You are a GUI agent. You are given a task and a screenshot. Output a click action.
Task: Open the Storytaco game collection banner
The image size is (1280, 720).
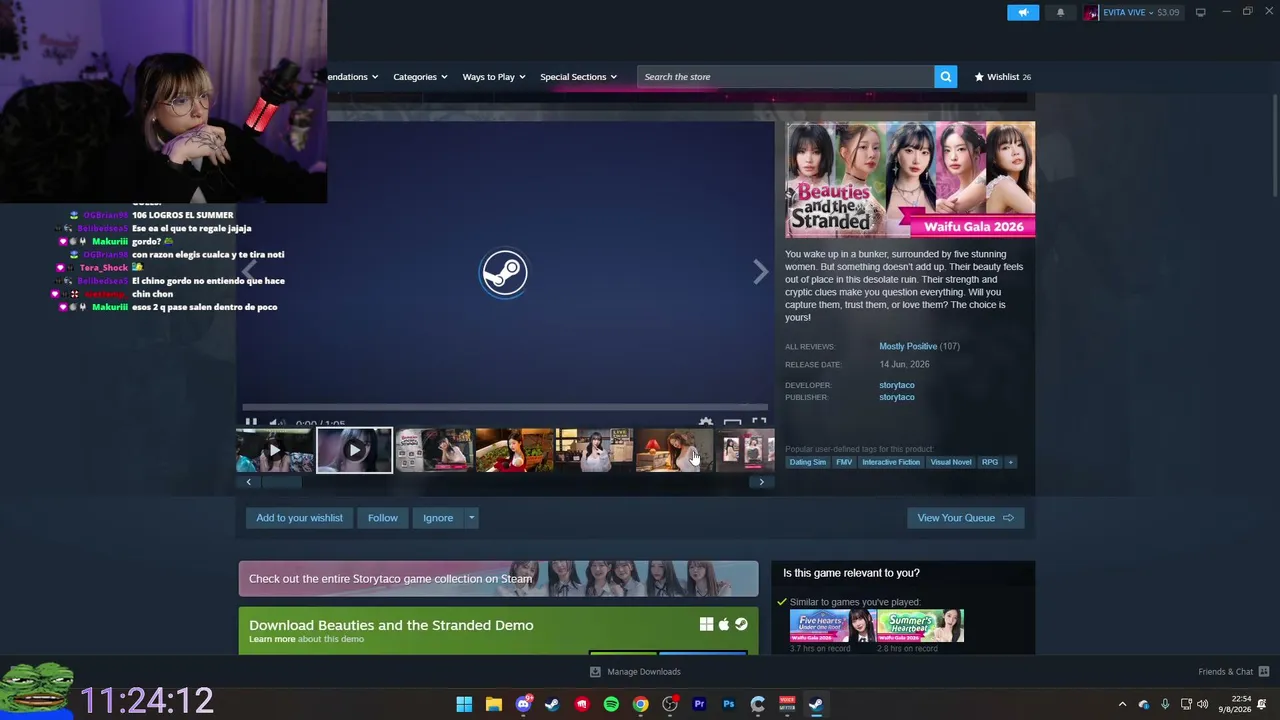point(499,579)
